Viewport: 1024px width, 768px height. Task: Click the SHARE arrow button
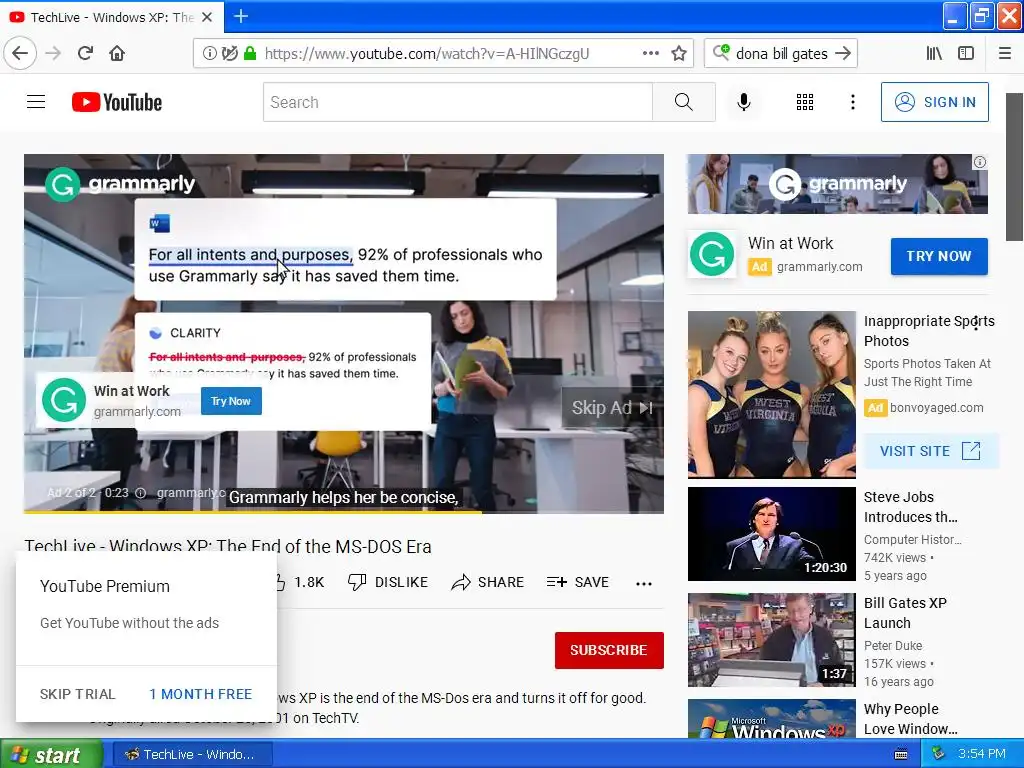[487, 582]
